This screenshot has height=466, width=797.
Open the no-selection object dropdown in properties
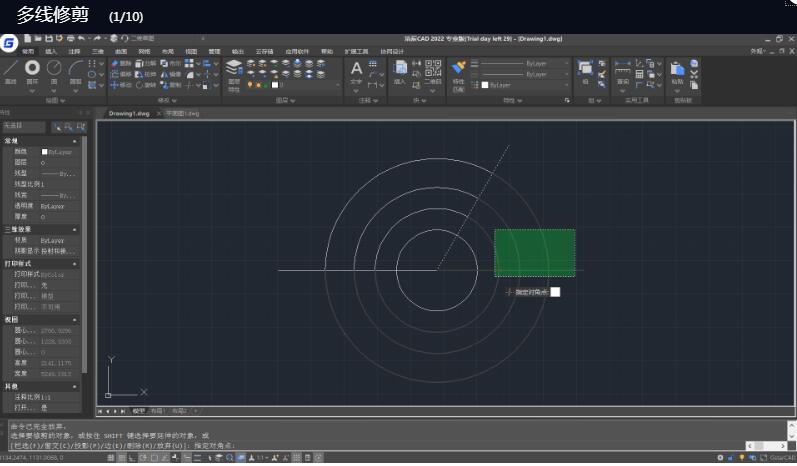pos(23,127)
